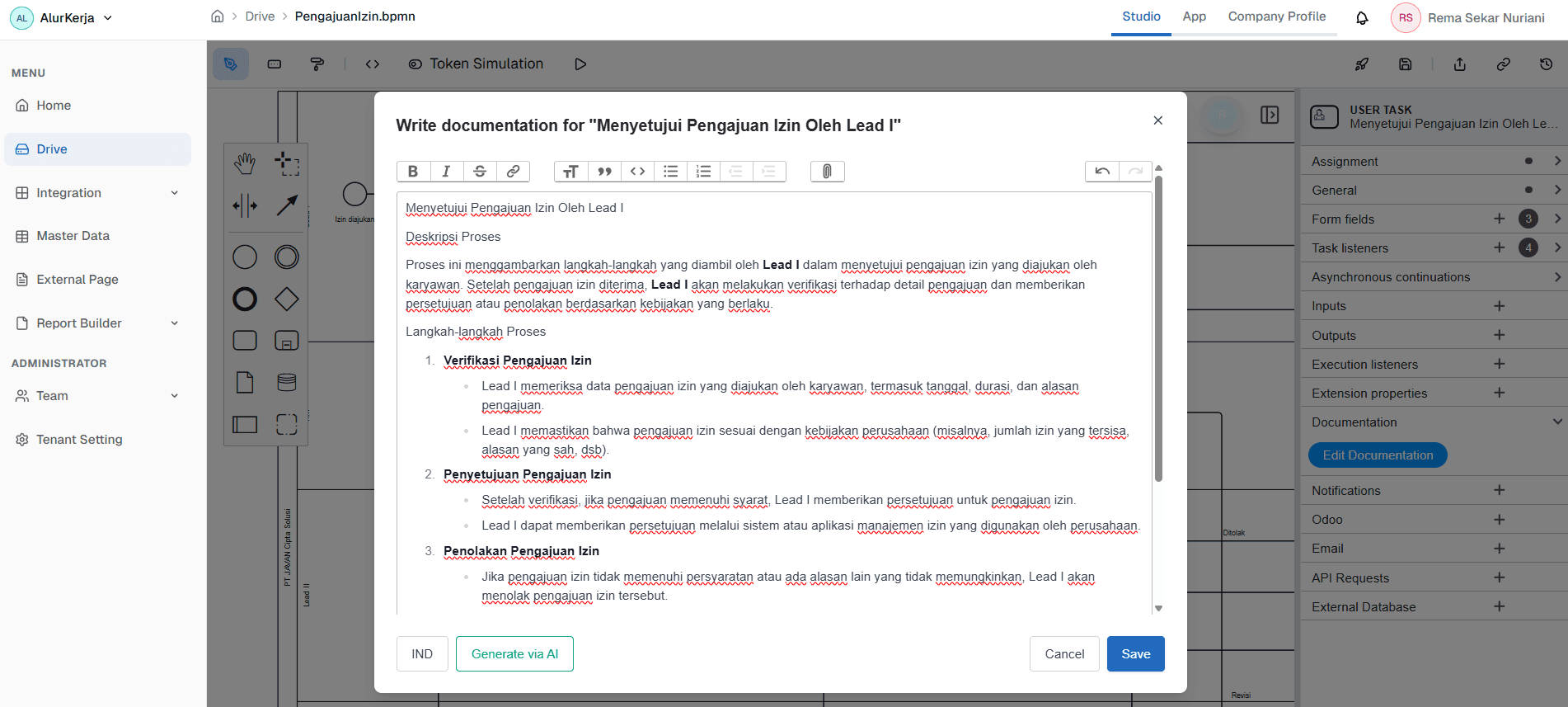Undo the last edit

(x=1102, y=171)
